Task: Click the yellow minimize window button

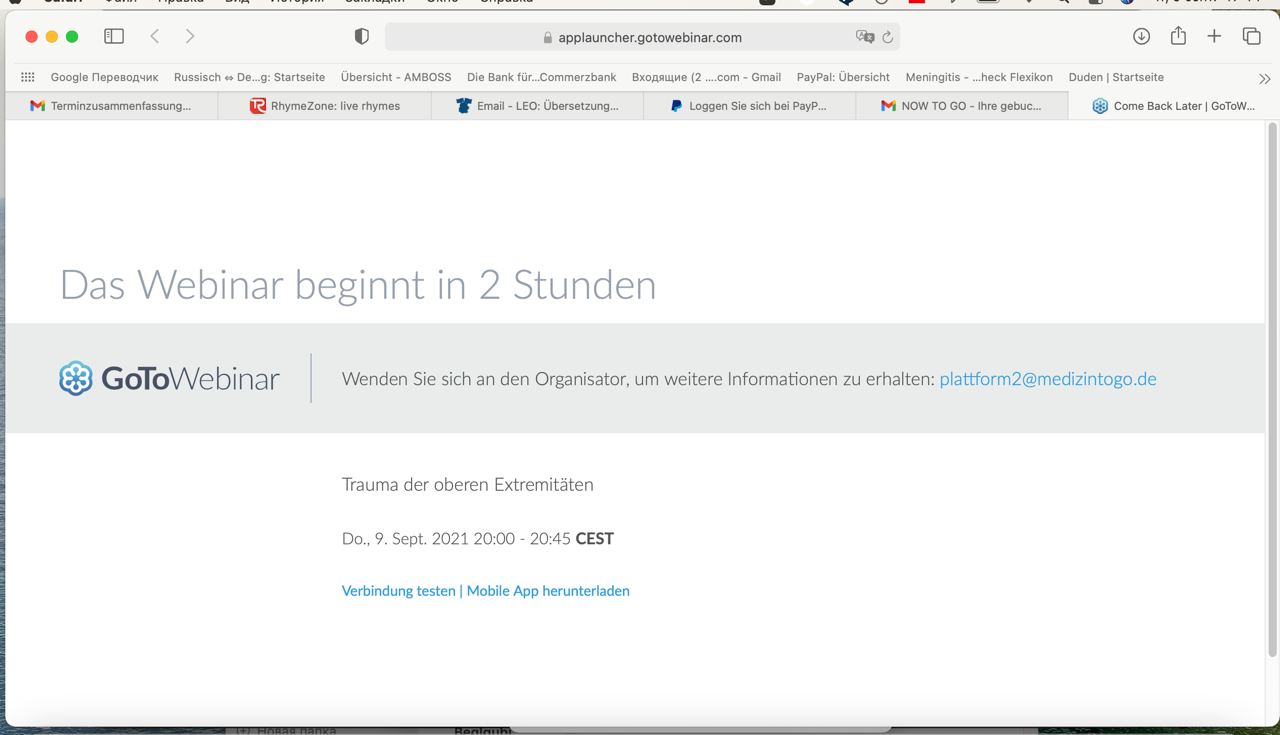Action: [x=52, y=36]
